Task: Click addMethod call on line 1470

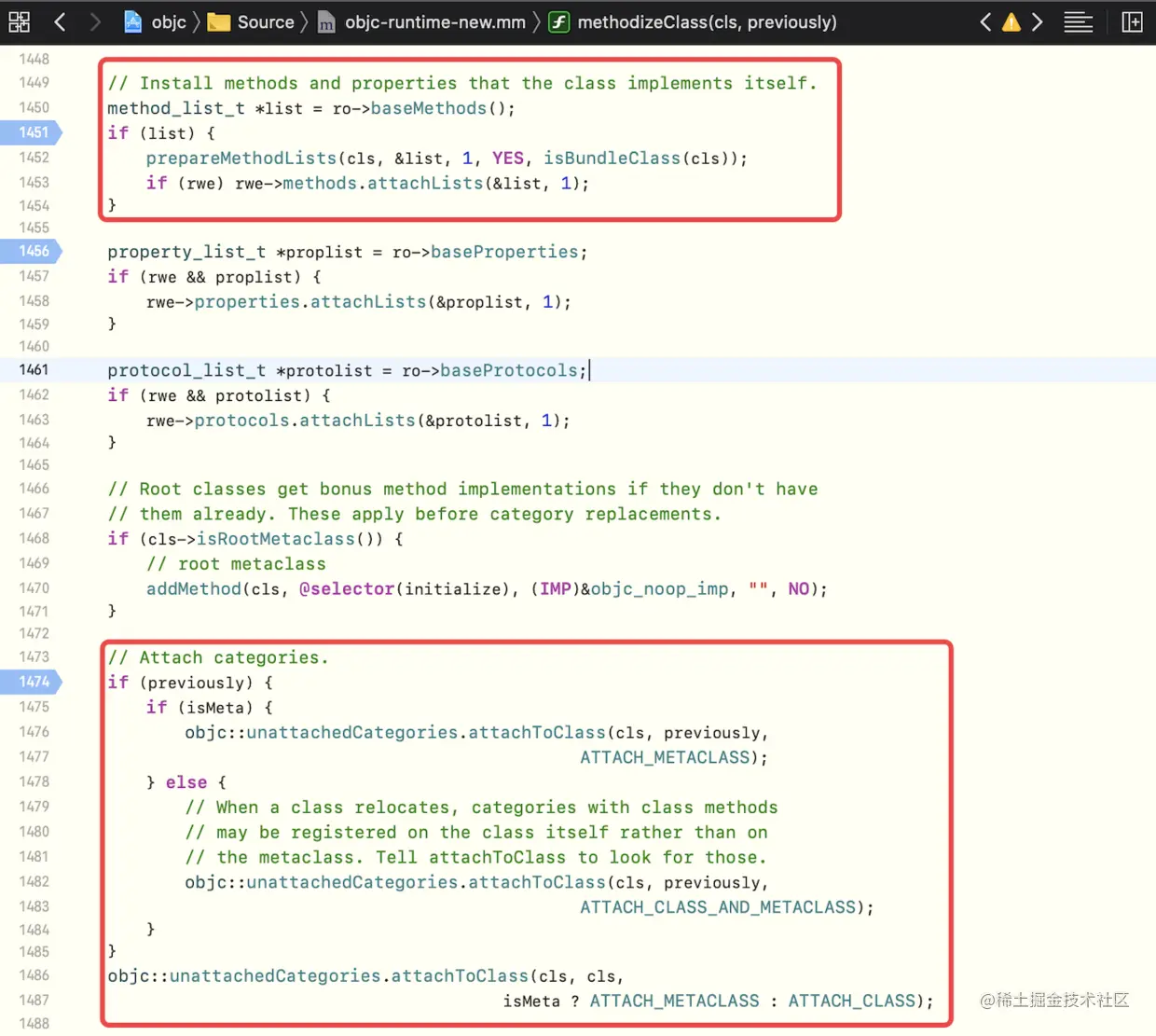Action: pos(193,589)
